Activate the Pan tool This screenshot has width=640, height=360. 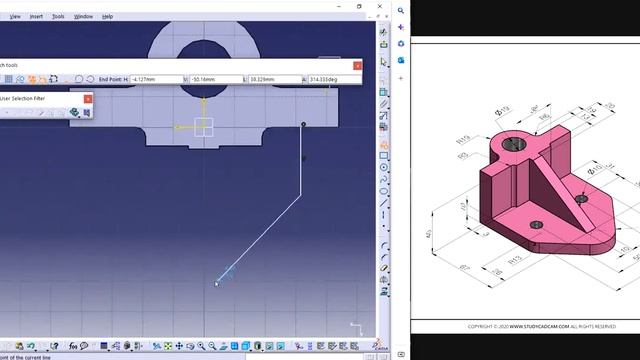click(179, 346)
